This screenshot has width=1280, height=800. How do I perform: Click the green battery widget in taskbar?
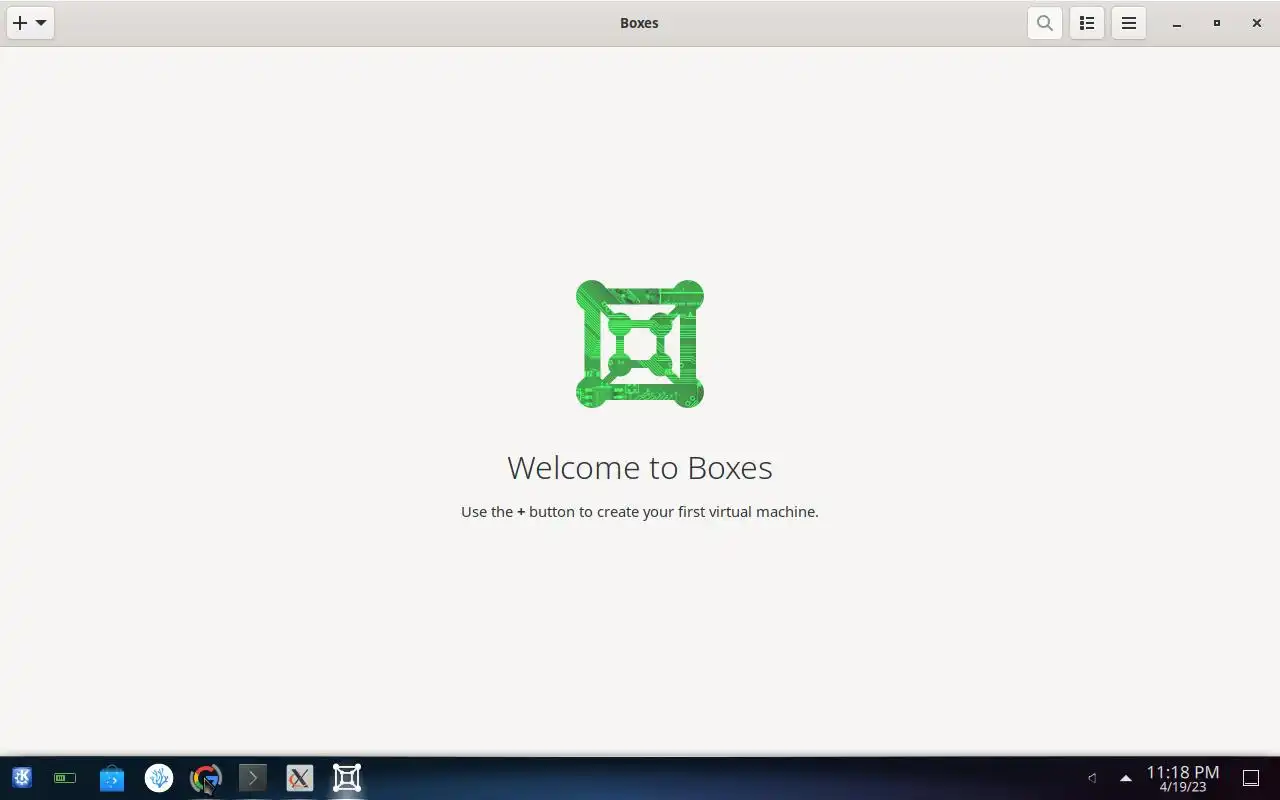[65, 778]
